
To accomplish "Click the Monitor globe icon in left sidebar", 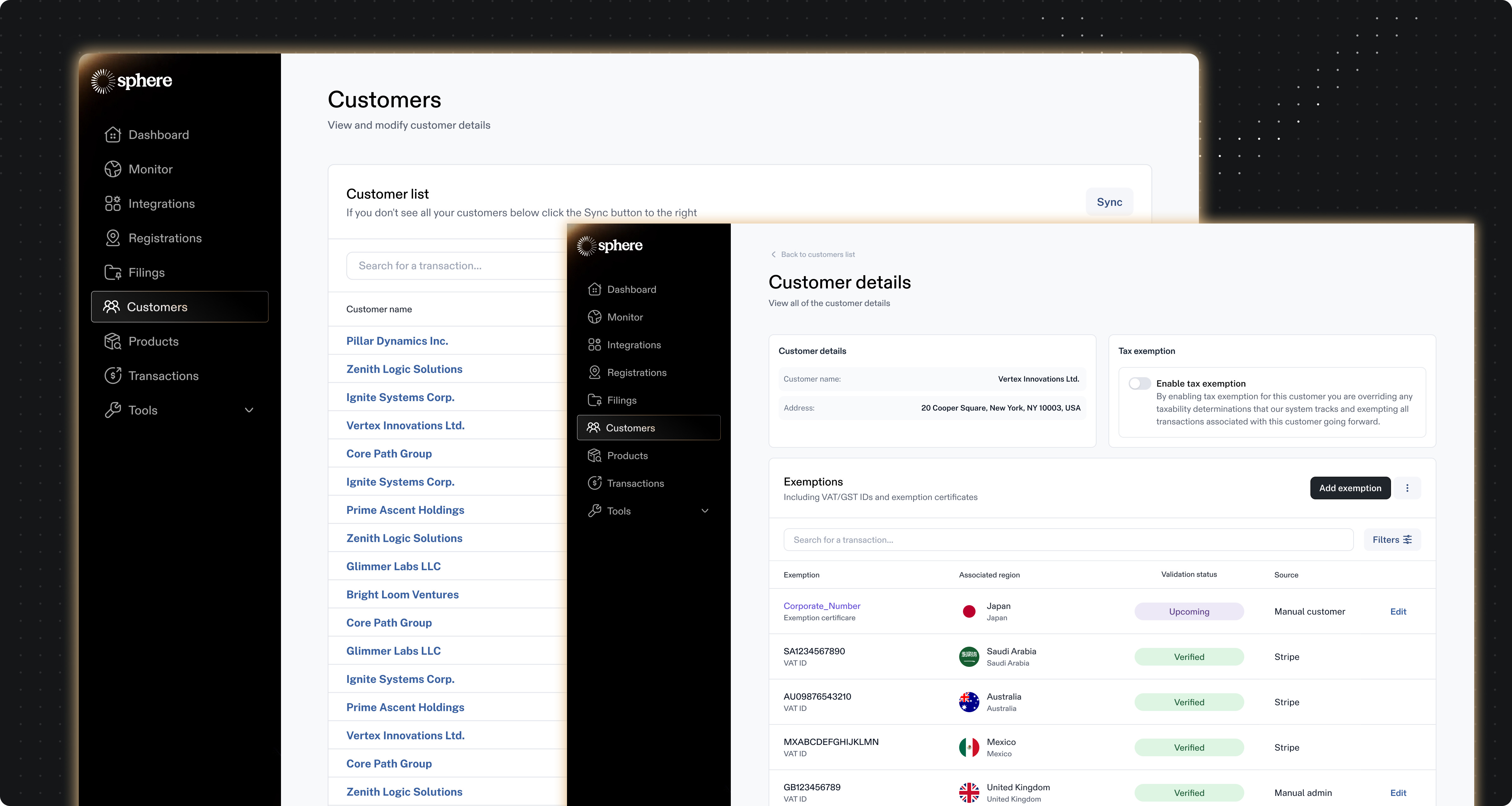I will click(x=113, y=169).
